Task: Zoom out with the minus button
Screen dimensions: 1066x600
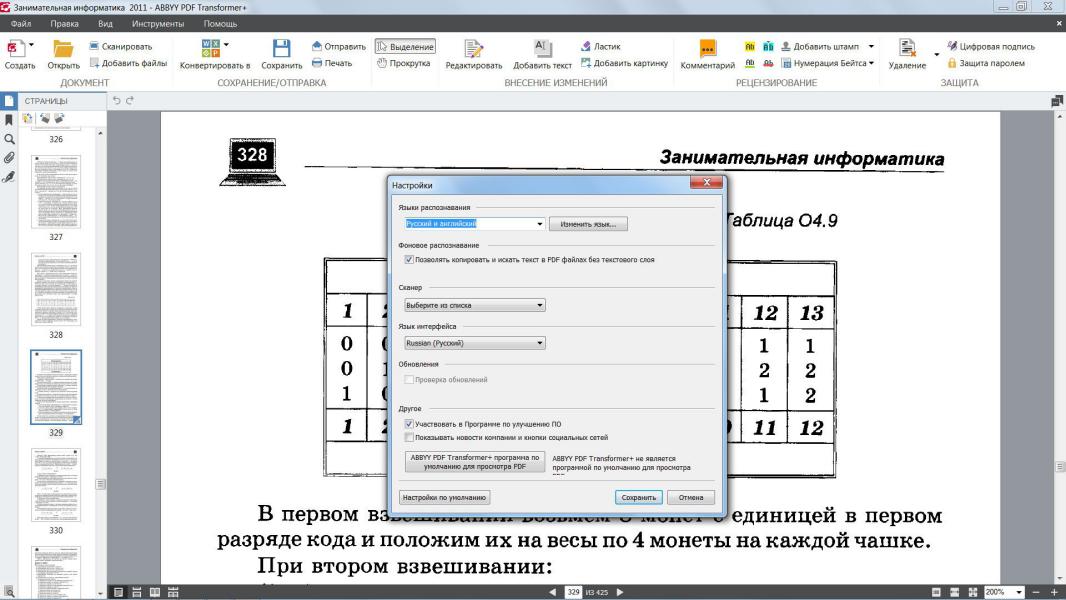Action: (x=1035, y=593)
